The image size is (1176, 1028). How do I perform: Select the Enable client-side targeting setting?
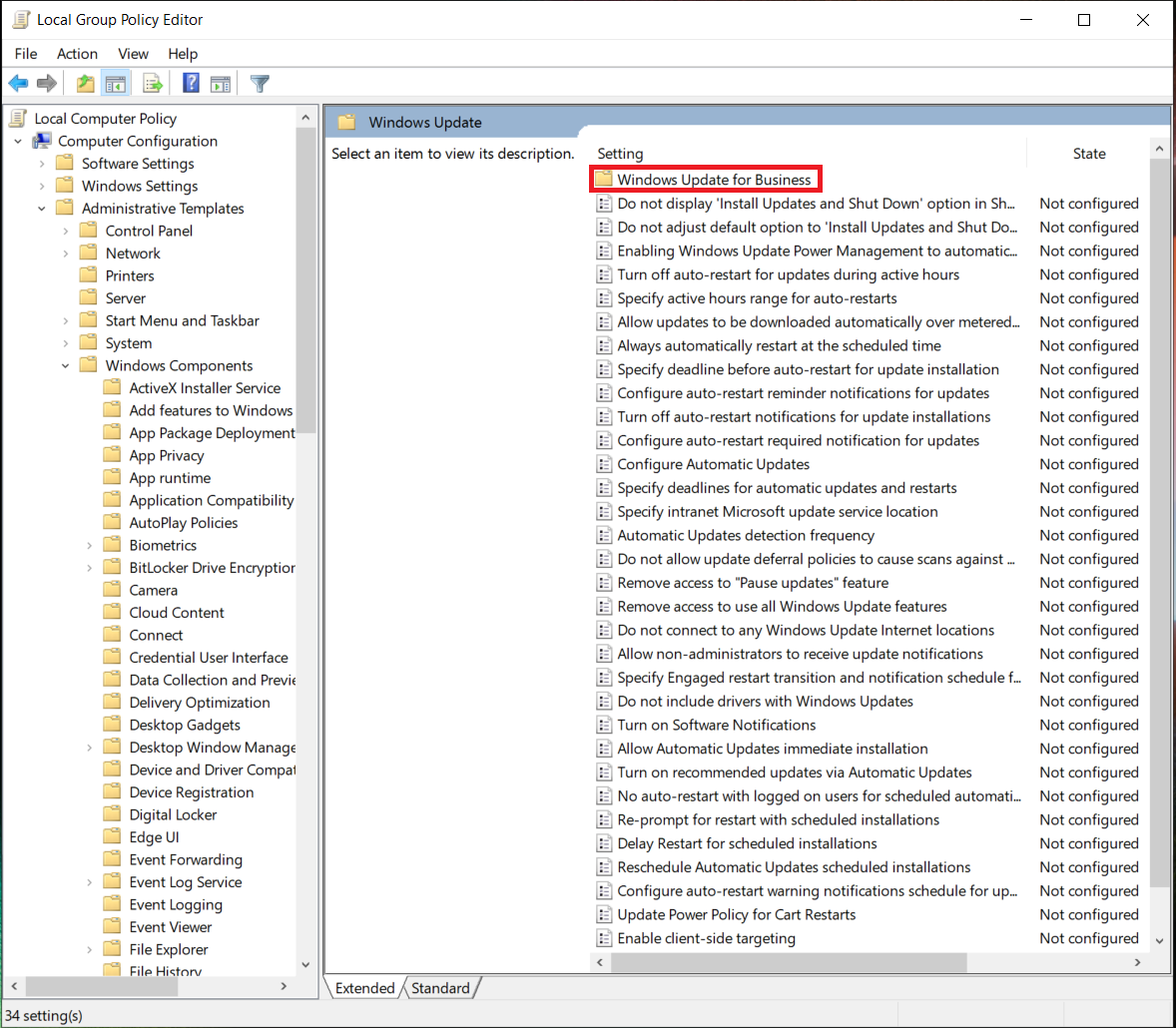pos(708,938)
